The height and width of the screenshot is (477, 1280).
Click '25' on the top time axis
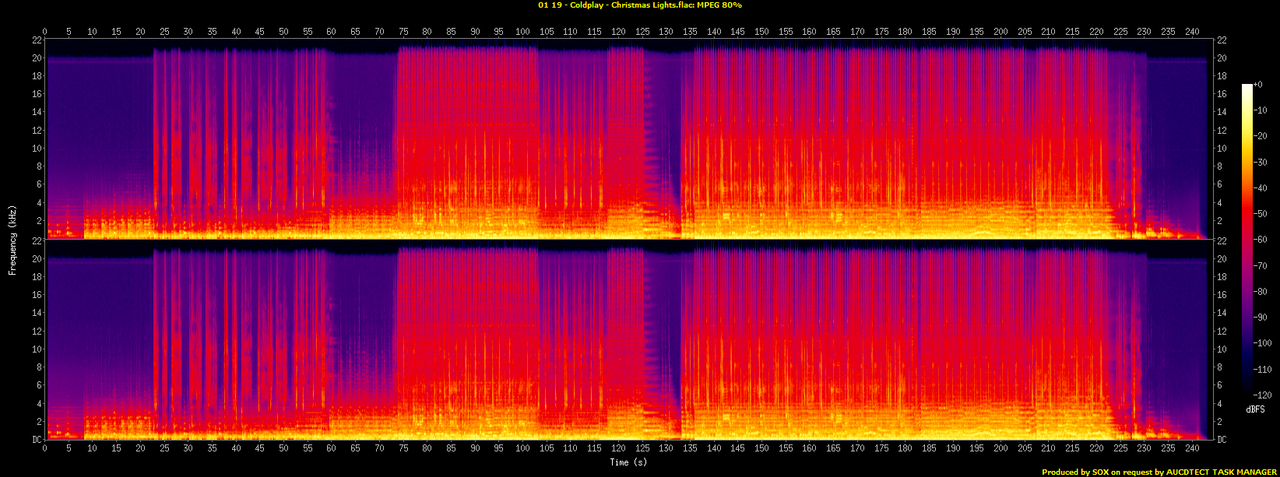click(164, 32)
